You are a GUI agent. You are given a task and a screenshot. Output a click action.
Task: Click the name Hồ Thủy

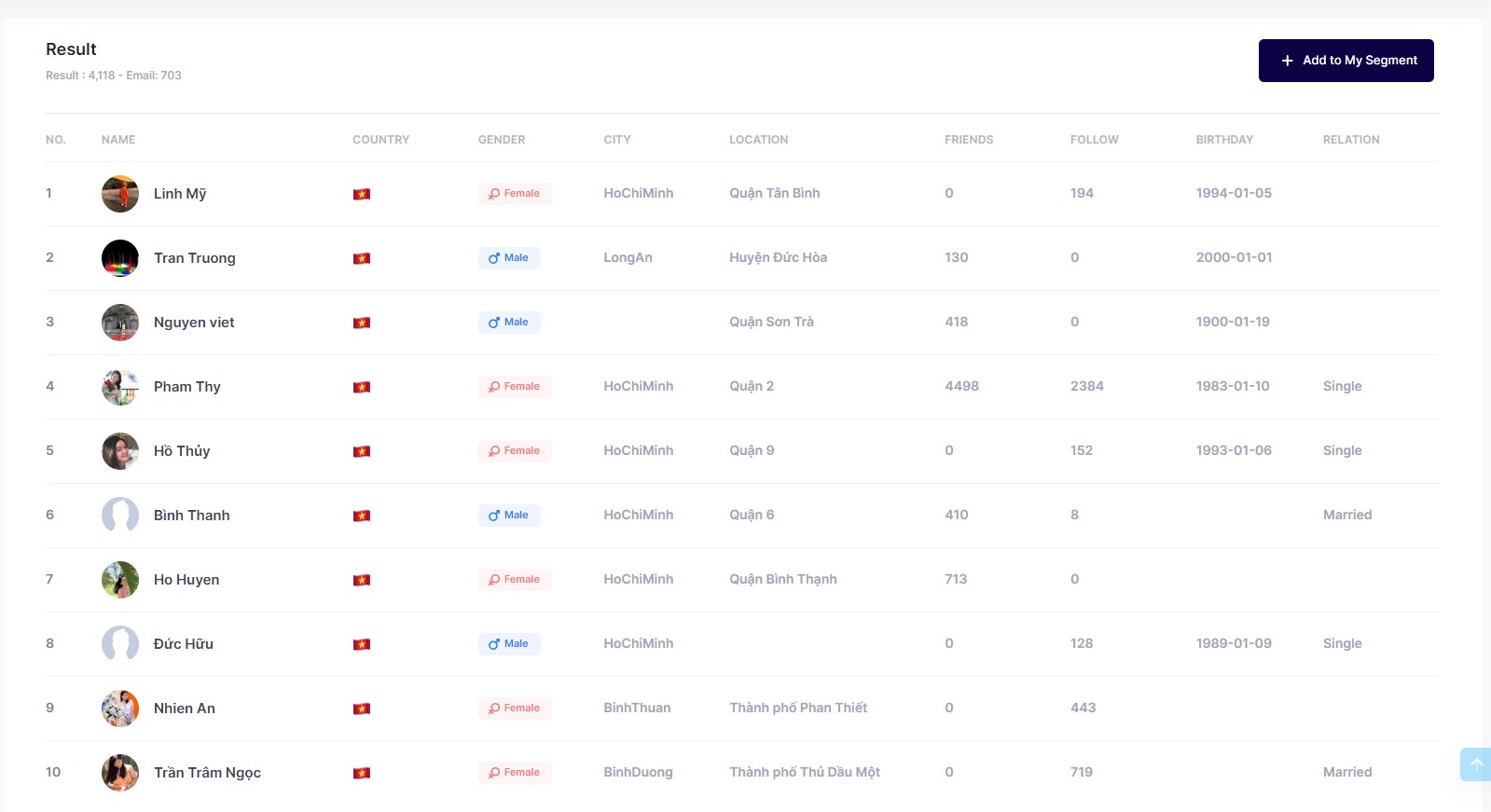[182, 451]
